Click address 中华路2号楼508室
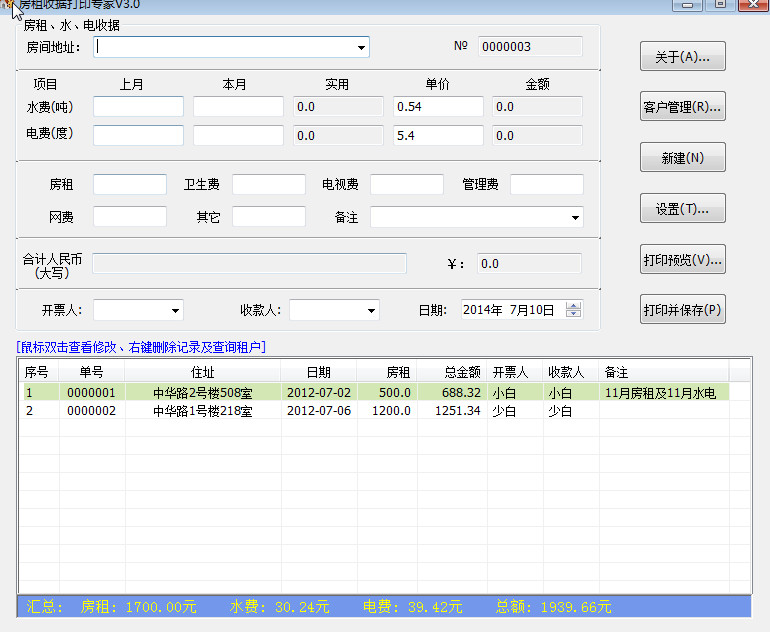The width and height of the screenshot is (770, 632). [x=203, y=393]
